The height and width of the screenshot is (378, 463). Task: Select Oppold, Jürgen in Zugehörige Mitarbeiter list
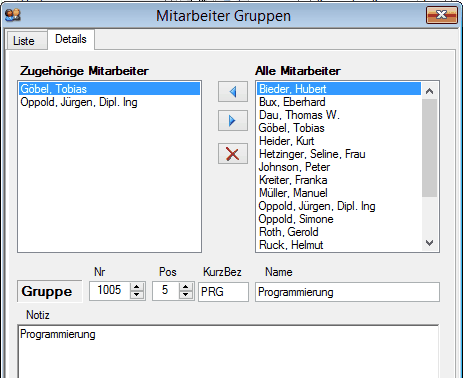tap(109, 102)
